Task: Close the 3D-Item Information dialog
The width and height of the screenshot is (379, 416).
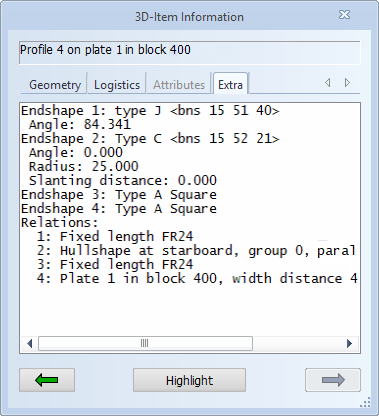Action: coord(344,15)
